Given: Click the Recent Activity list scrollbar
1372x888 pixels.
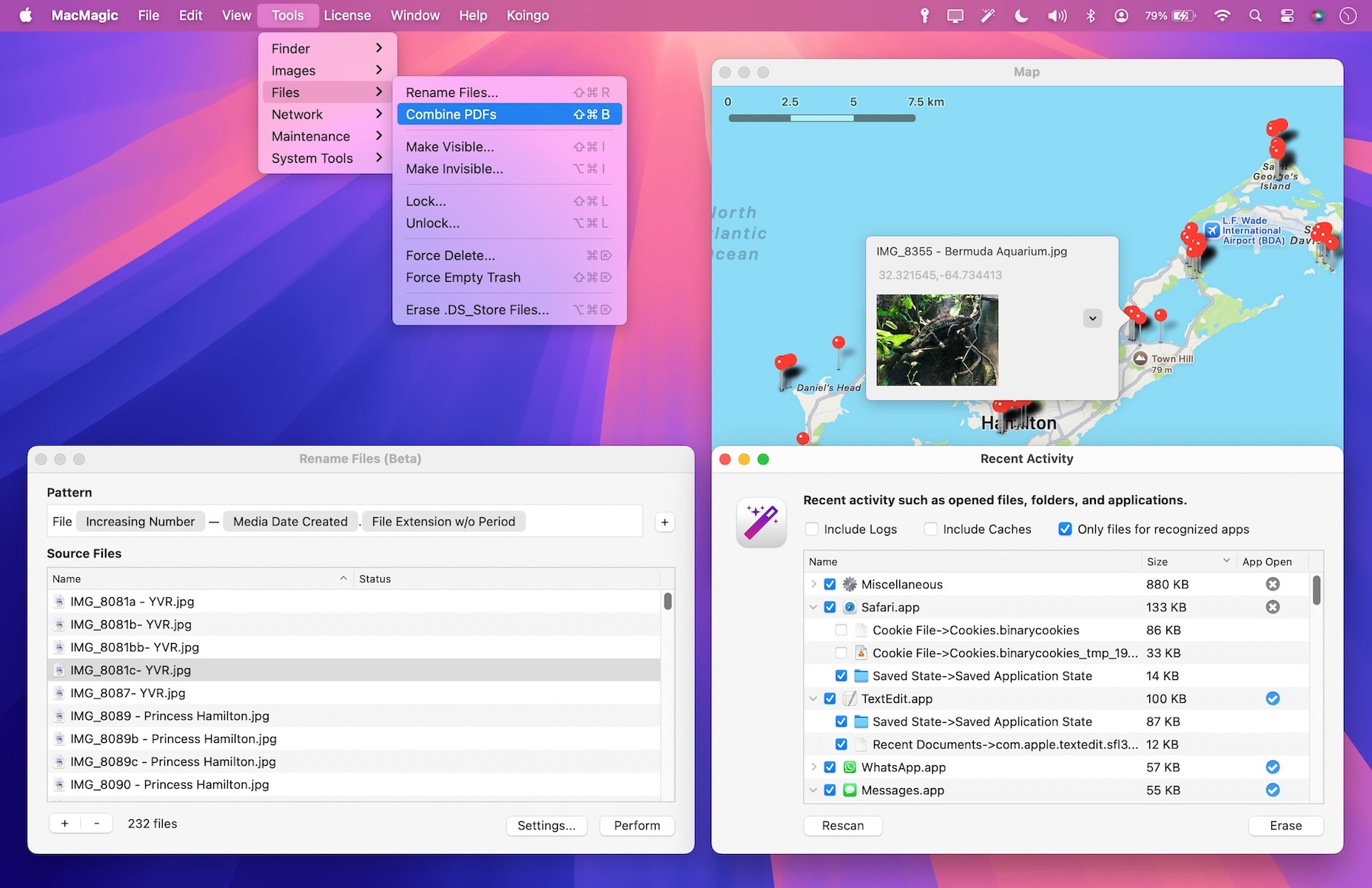Looking at the screenshot, I should point(1316,591).
